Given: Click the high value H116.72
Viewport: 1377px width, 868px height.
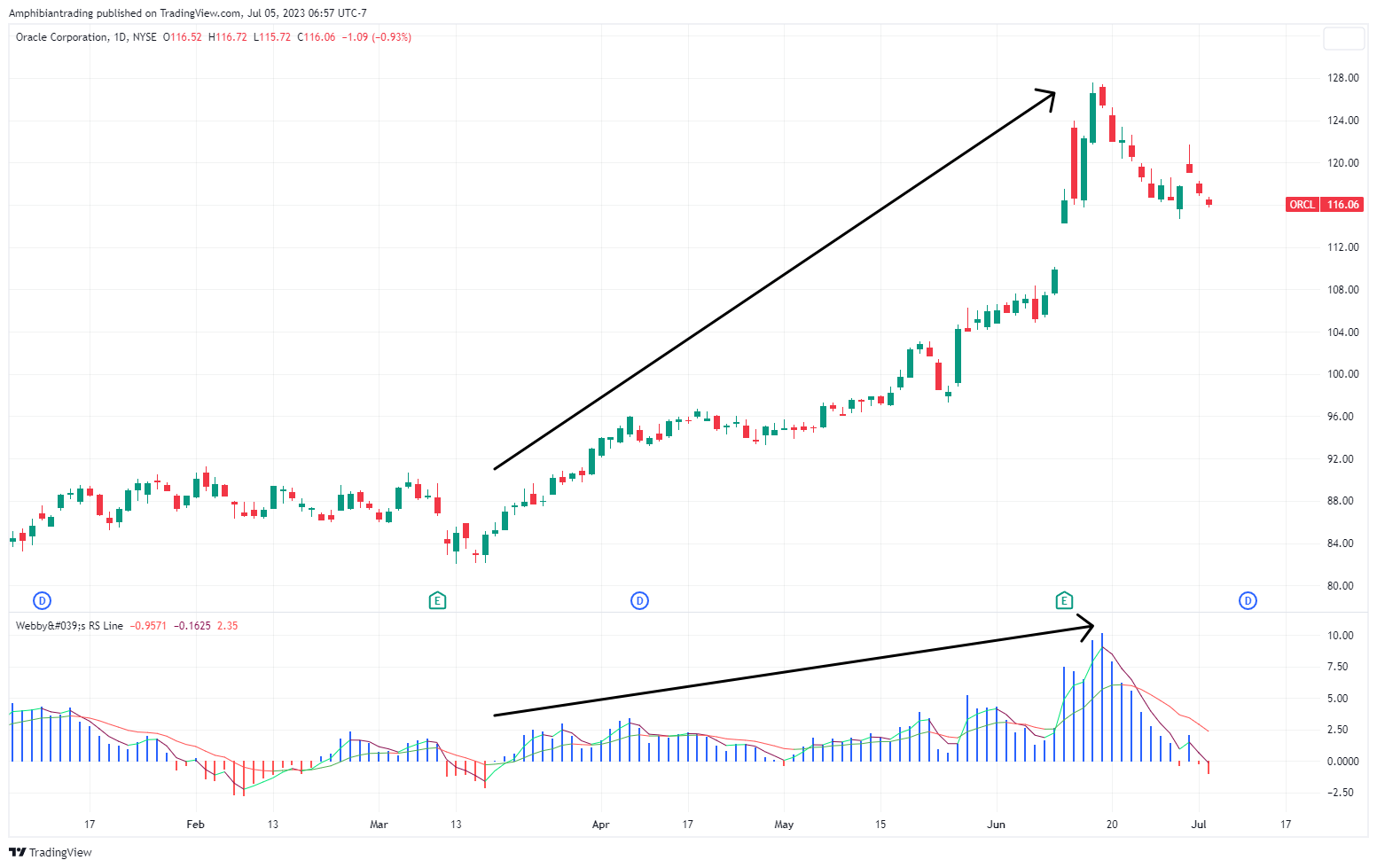Looking at the screenshot, I should (x=228, y=37).
